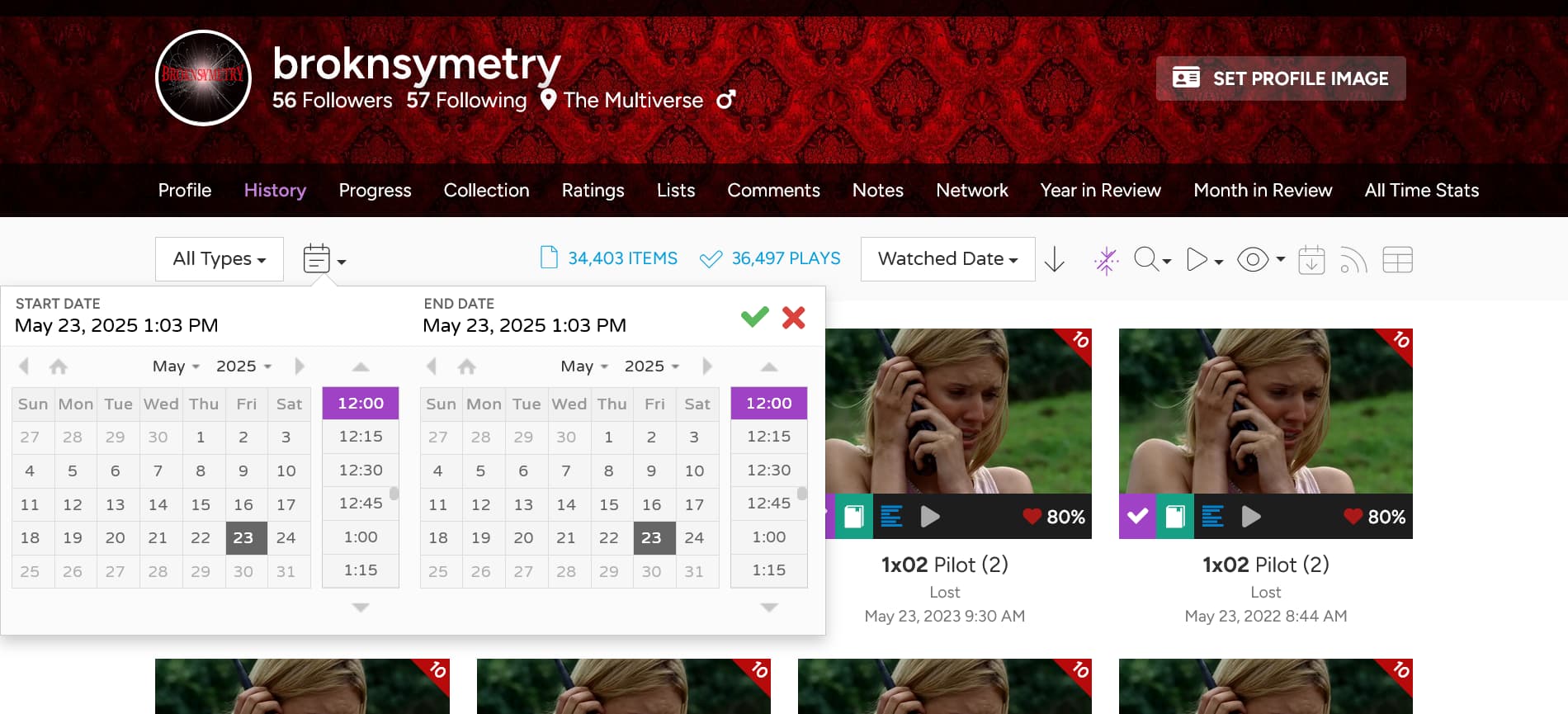Image resolution: width=1568 pixels, height=714 pixels.
Task: Click the end time list scrollbar handle
Action: tap(802, 493)
